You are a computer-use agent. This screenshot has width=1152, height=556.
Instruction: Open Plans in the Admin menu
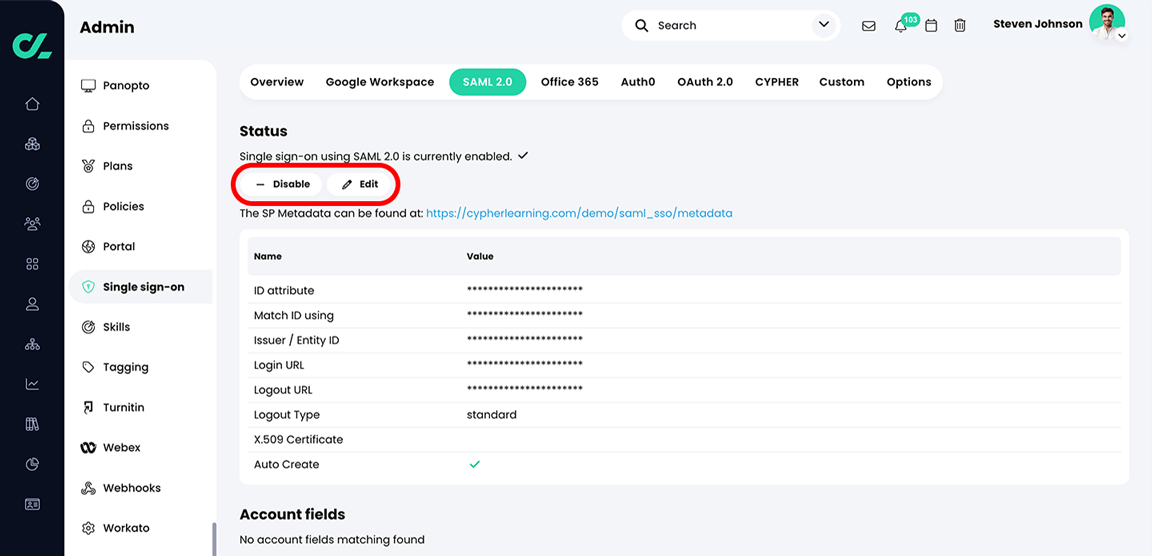click(118, 166)
